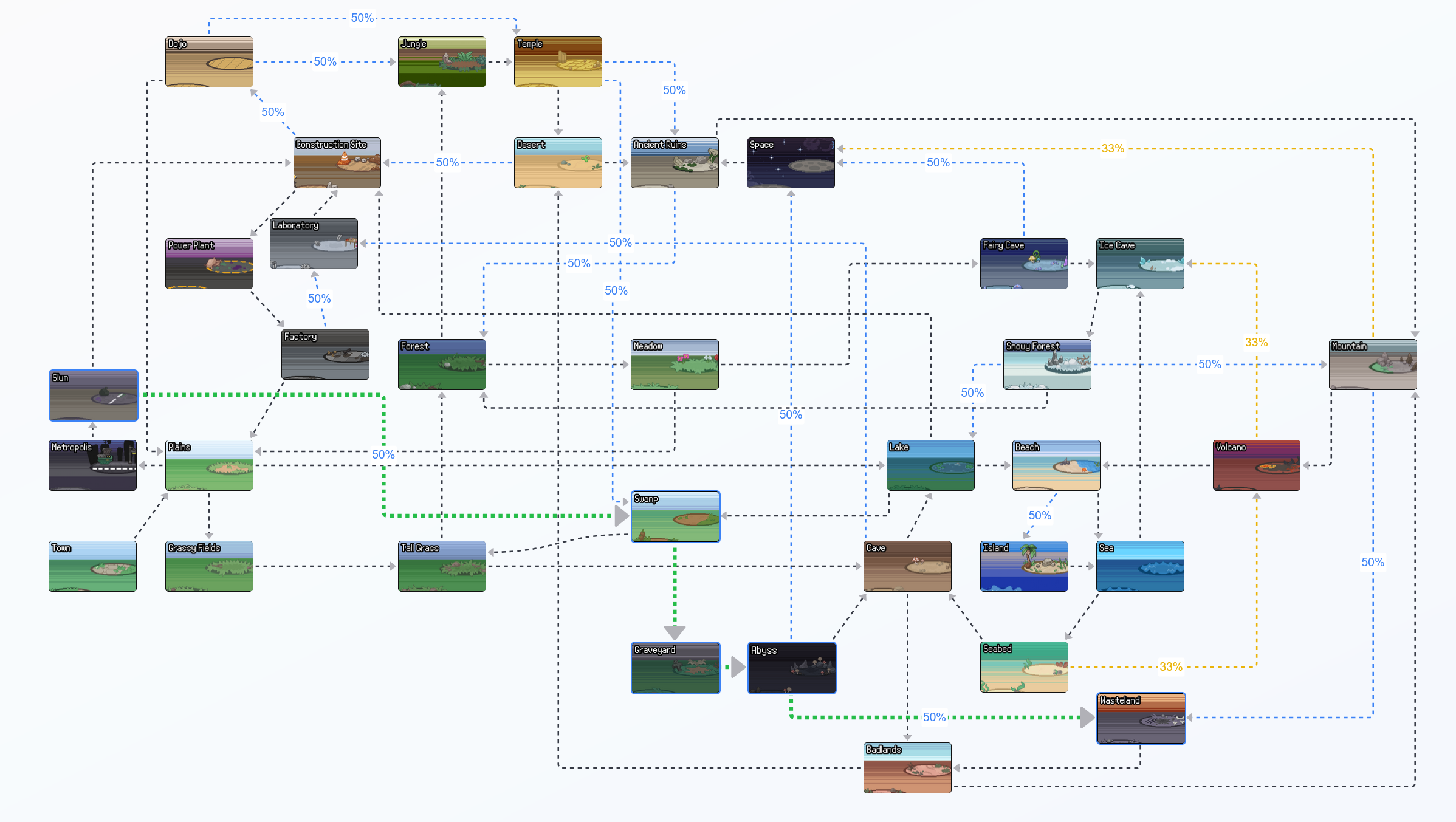Click the Abyss biome node
The image size is (1456, 822).
pyautogui.click(x=791, y=667)
